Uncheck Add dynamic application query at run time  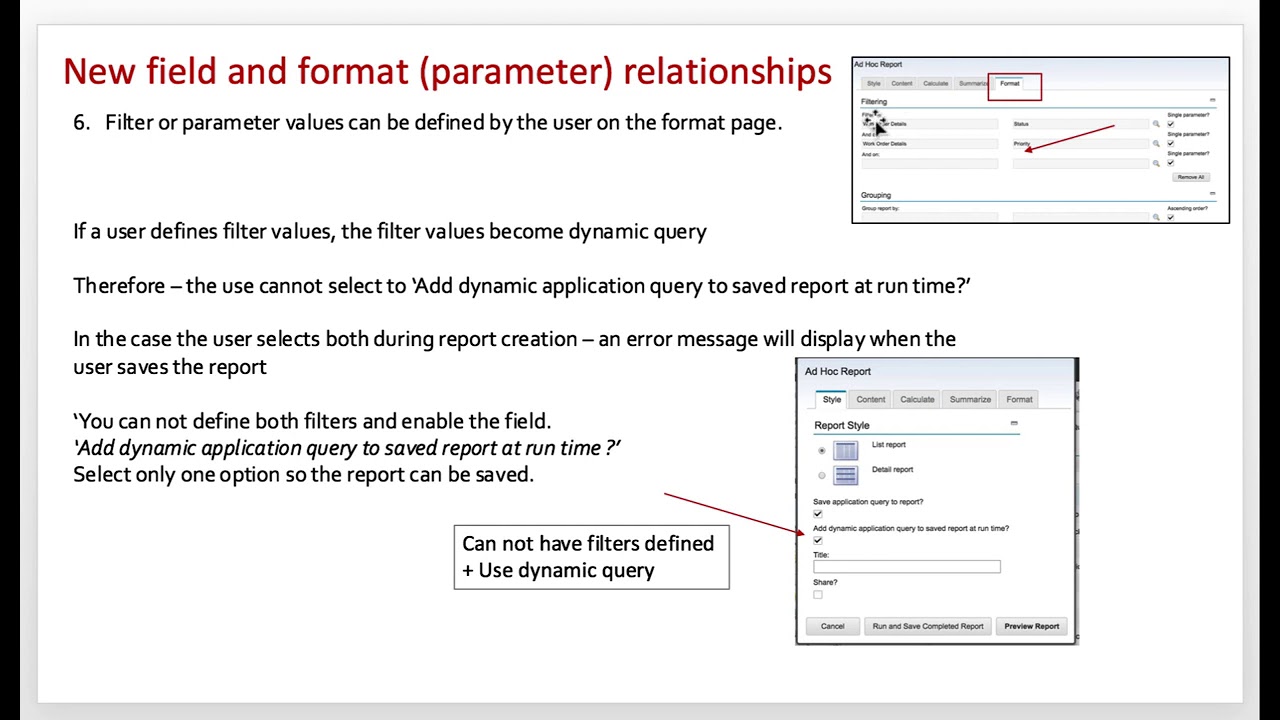pos(818,540)
